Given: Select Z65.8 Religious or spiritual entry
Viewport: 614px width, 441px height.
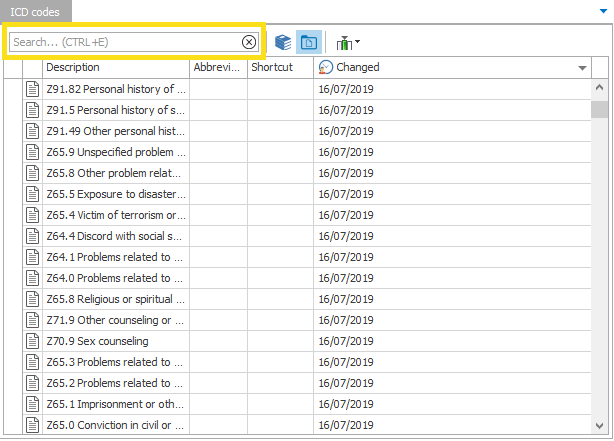Looking at the screenshot, I should click(x=116, y=299).
